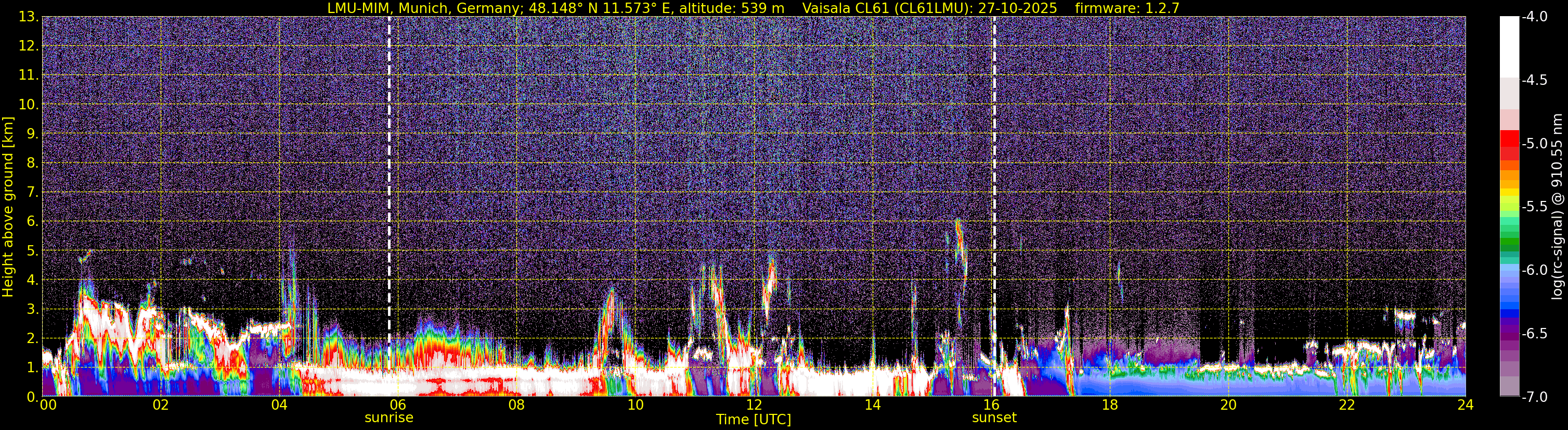Click the "sunrise" label below the time axis
The height and width of the screenshot is (430, 1568).
point(389,418)
